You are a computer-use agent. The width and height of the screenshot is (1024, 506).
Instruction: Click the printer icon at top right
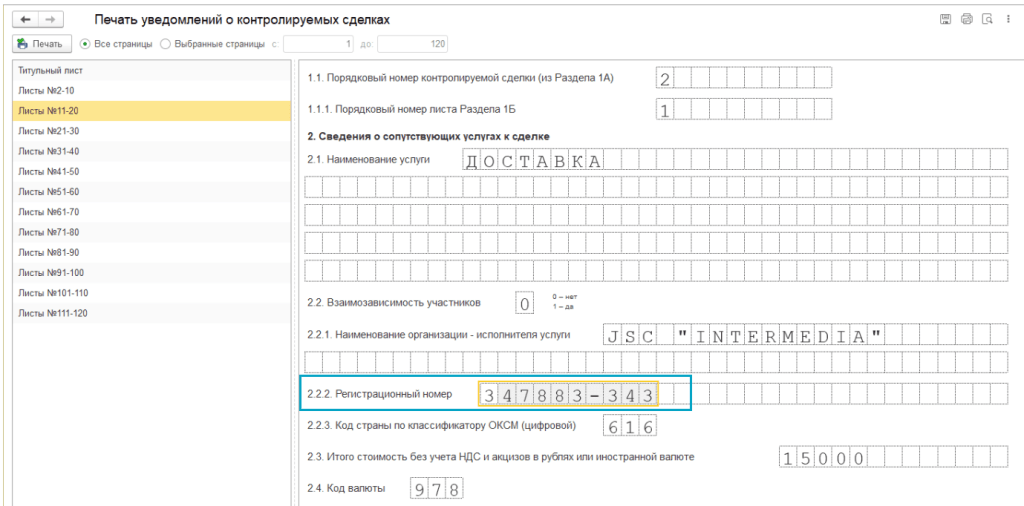(x=966, y=19)
